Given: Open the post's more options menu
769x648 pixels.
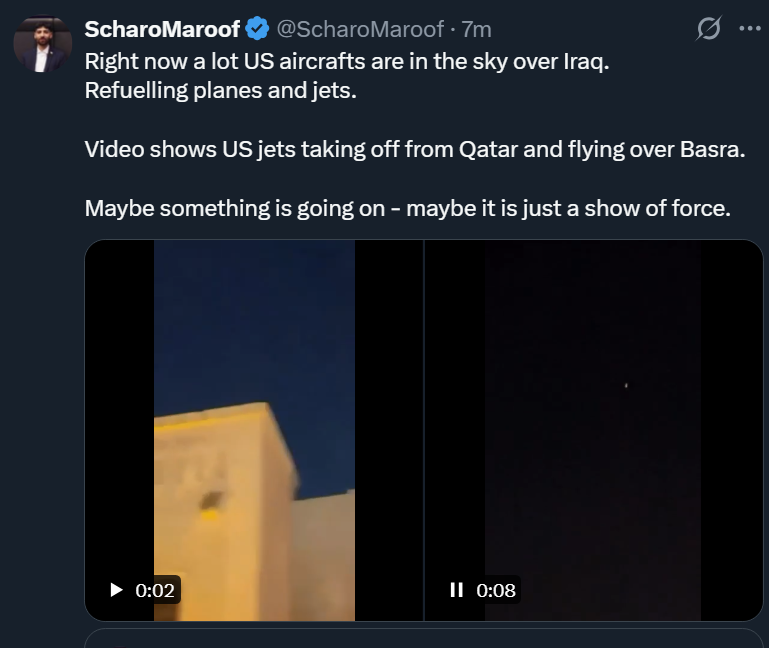Looking at the screenshot, I should tap(749, 29).
